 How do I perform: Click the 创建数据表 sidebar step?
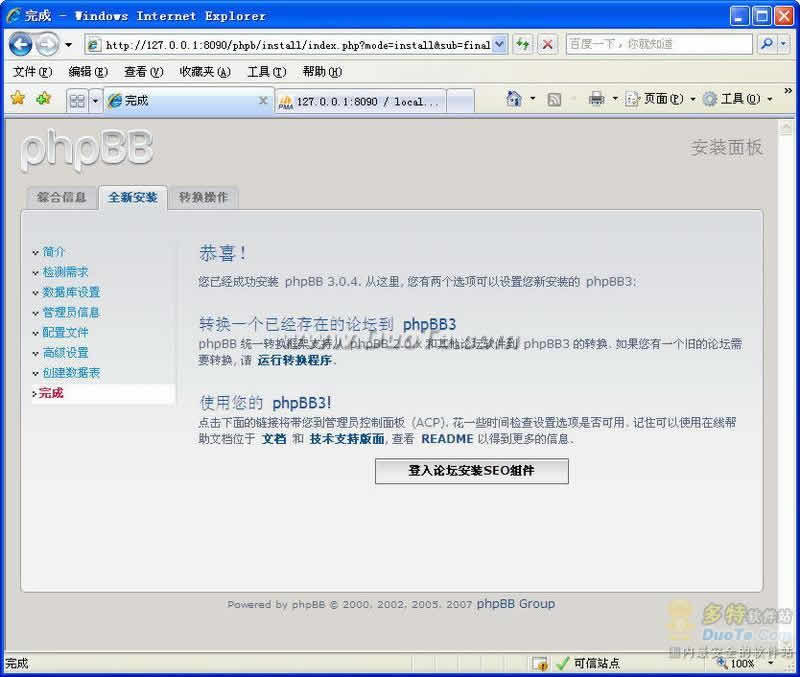click(x=71, y=373)
